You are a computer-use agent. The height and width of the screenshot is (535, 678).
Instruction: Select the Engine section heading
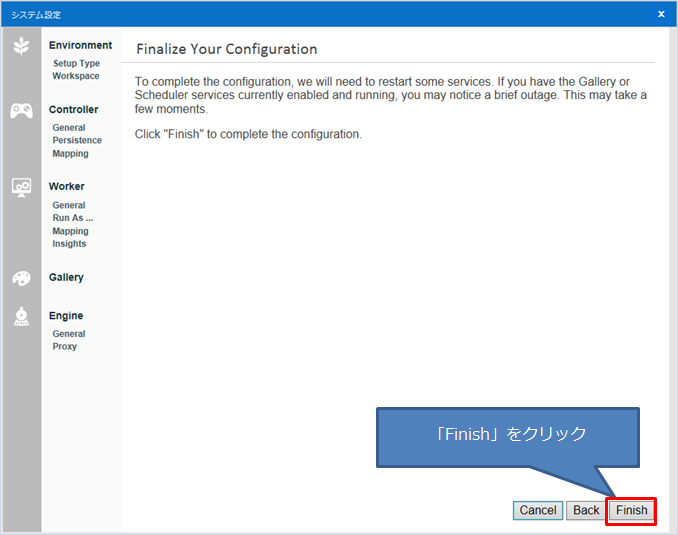pyautogui.click(x=66, y=316)
